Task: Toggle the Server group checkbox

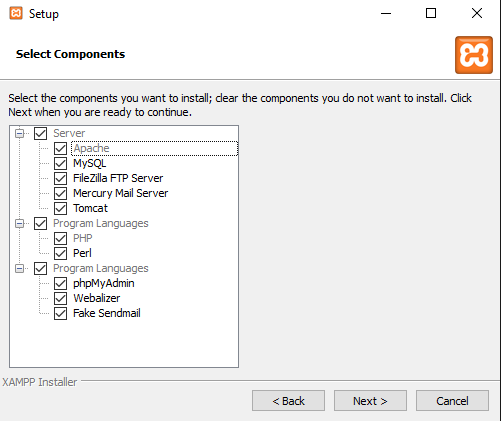Action: click(40, 133)
